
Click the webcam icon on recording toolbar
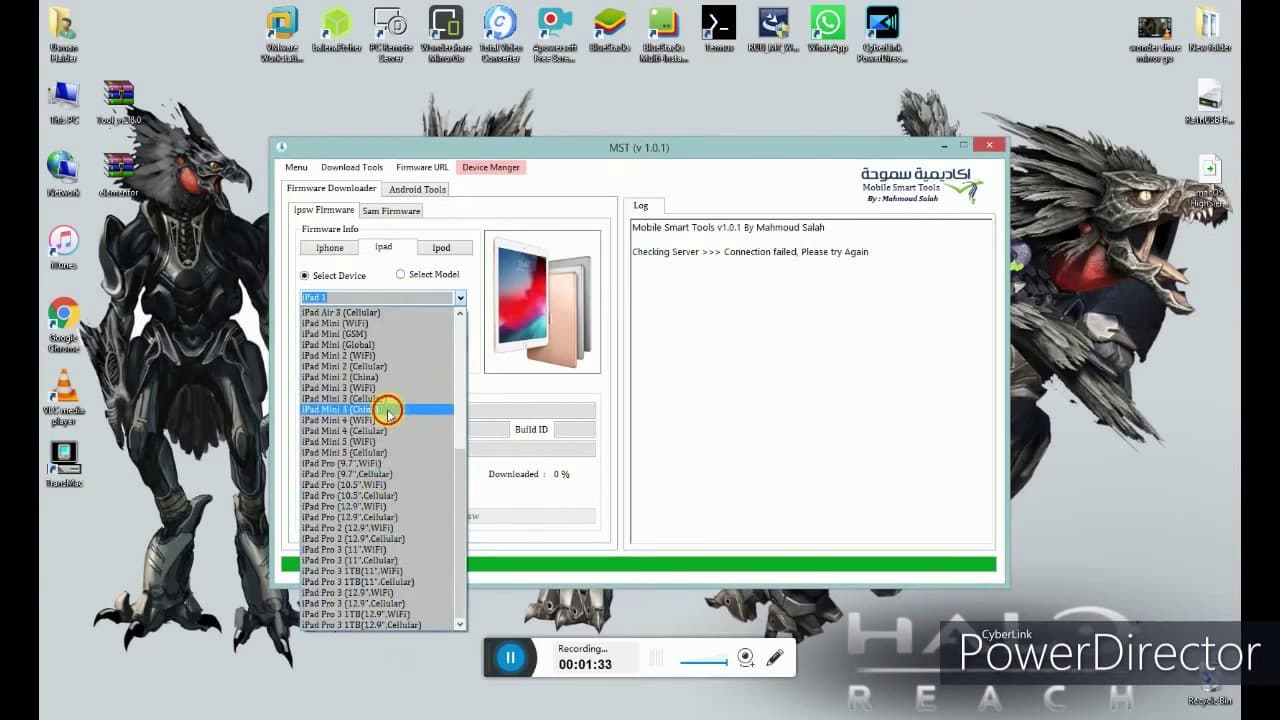click(x=746, y=657)
